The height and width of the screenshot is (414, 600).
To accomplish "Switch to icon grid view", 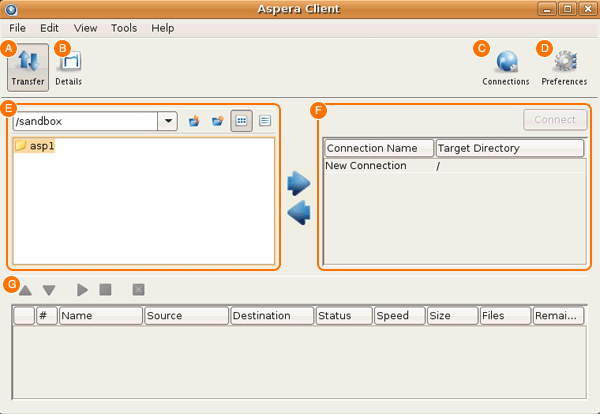I will click(x=241, y=121).
